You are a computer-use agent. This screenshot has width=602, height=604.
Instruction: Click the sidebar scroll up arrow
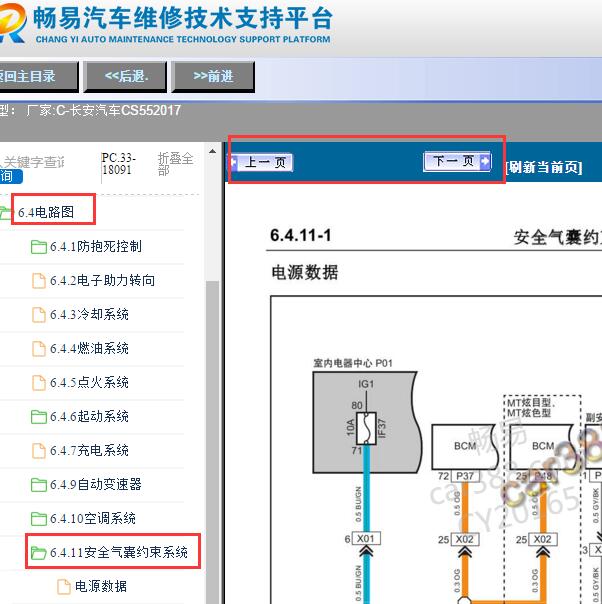click(212, 151)
